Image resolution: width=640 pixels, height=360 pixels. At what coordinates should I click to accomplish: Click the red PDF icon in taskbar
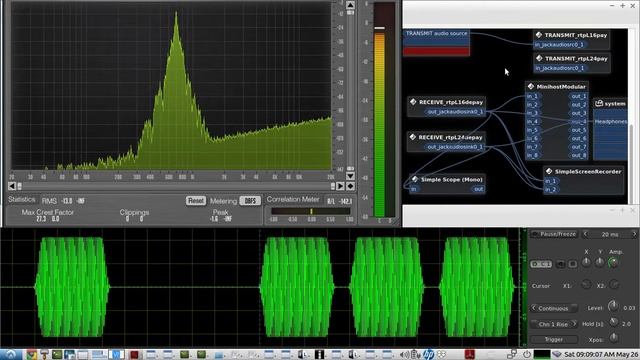coord(469,355)
